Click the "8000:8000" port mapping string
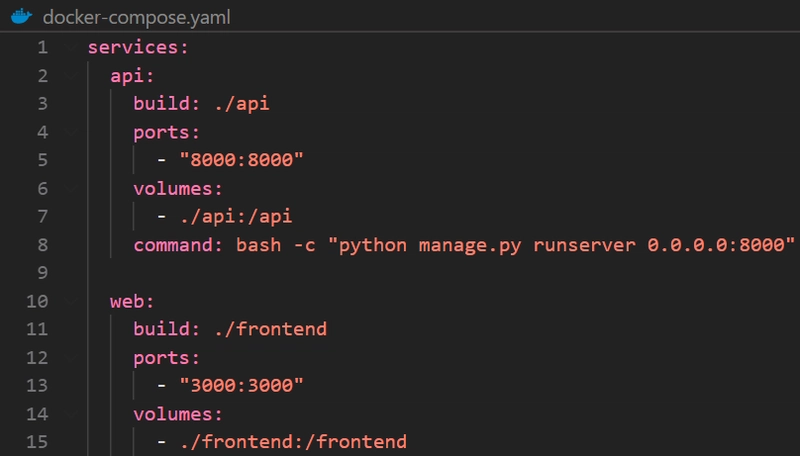The width and height of the screenshot is (800, 456). pos(241,160)
